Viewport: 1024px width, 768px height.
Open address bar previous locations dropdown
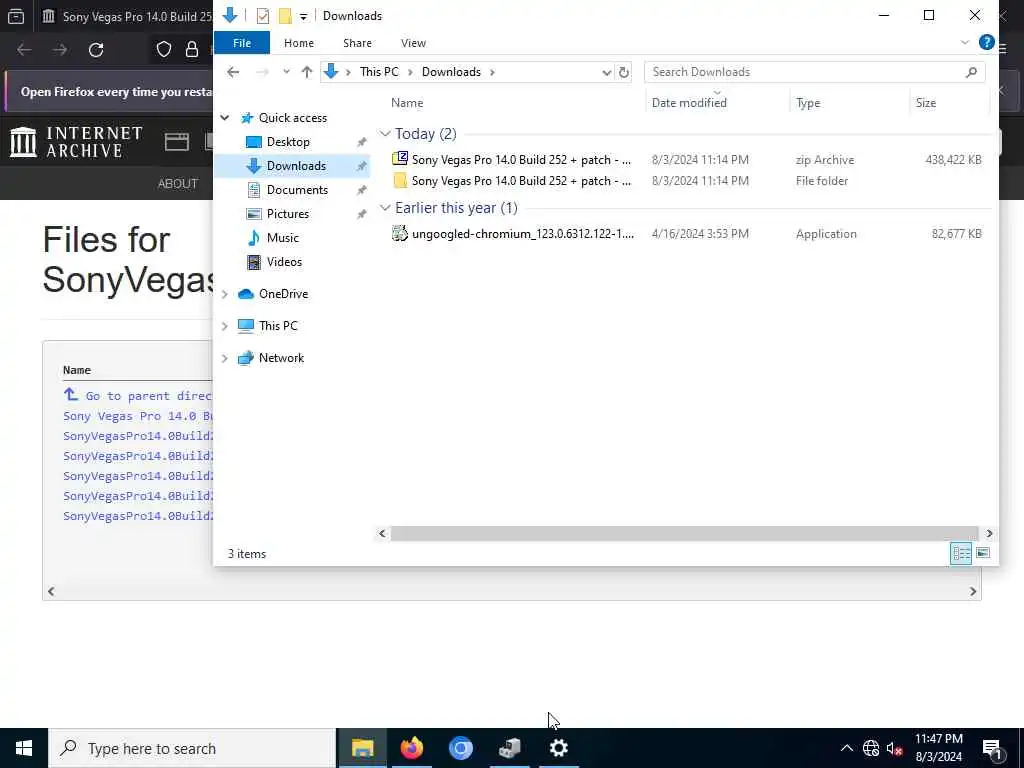pos(606,72)
